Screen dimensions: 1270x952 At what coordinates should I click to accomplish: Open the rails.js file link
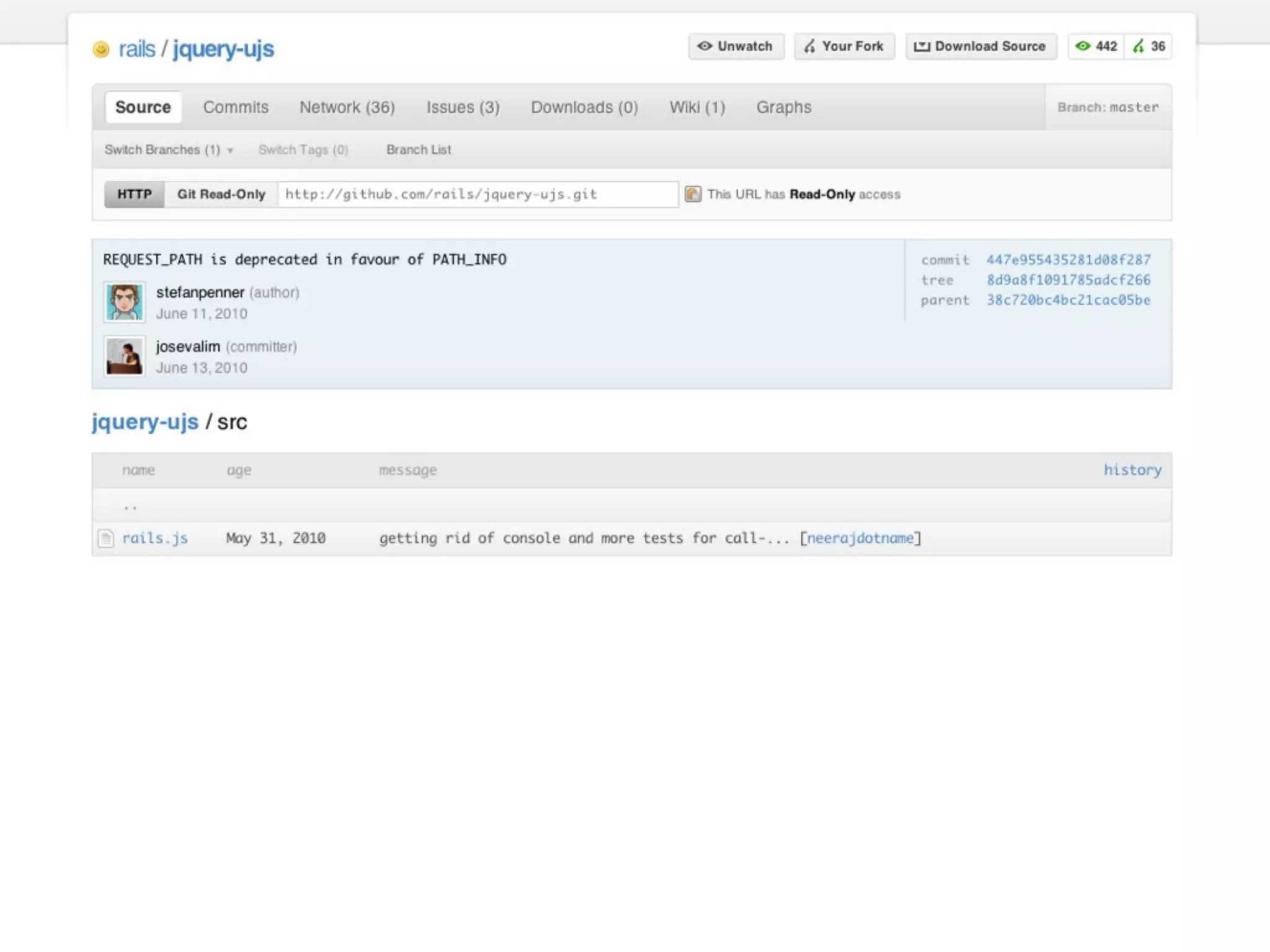tap(155, 538)
